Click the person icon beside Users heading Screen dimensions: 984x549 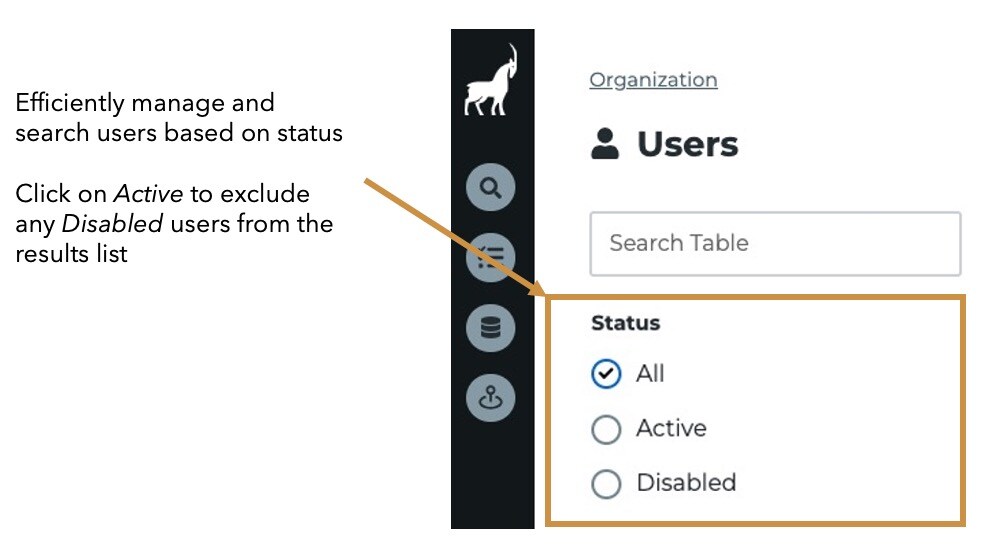point(605,144)
